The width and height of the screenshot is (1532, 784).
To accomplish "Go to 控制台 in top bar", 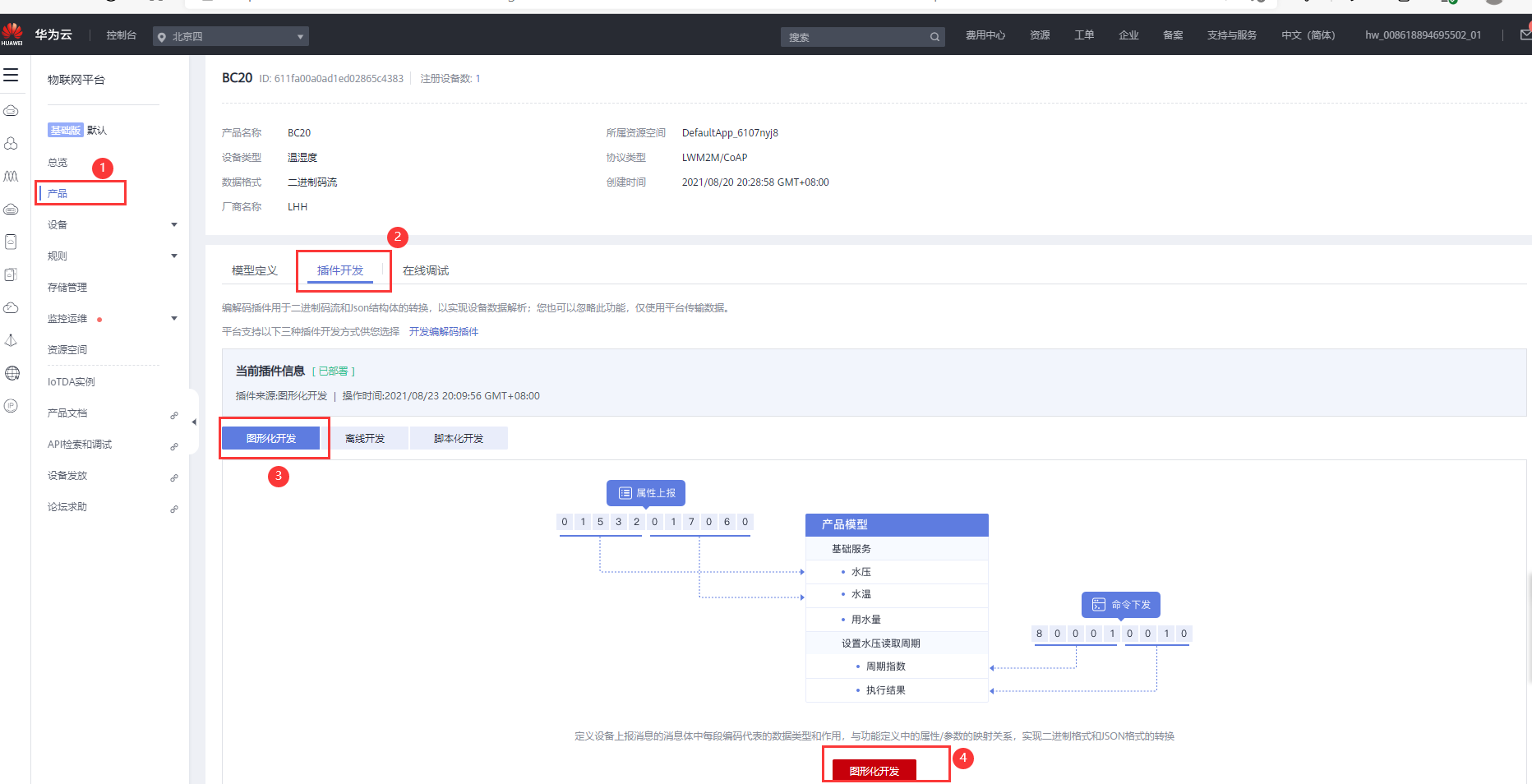I will point(121,35).
